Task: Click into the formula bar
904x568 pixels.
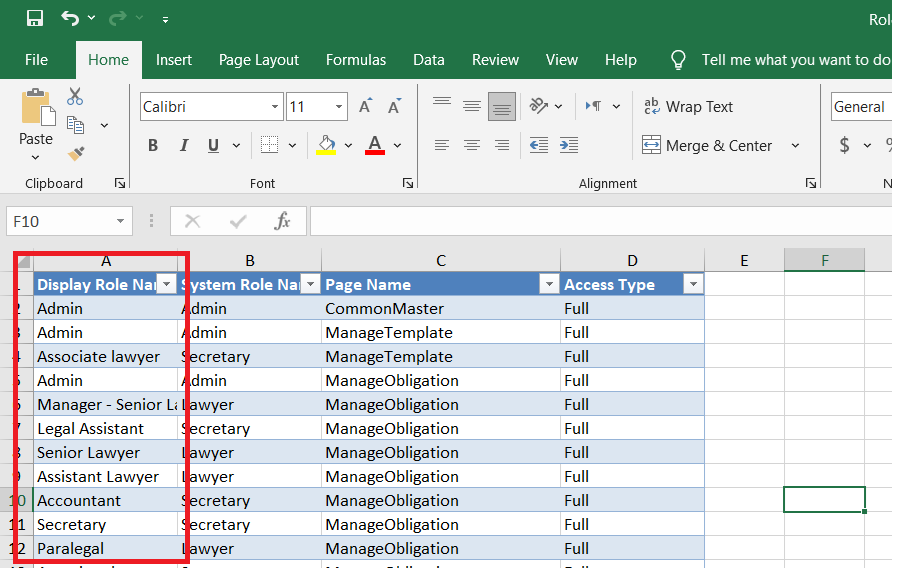Action: 601,221
